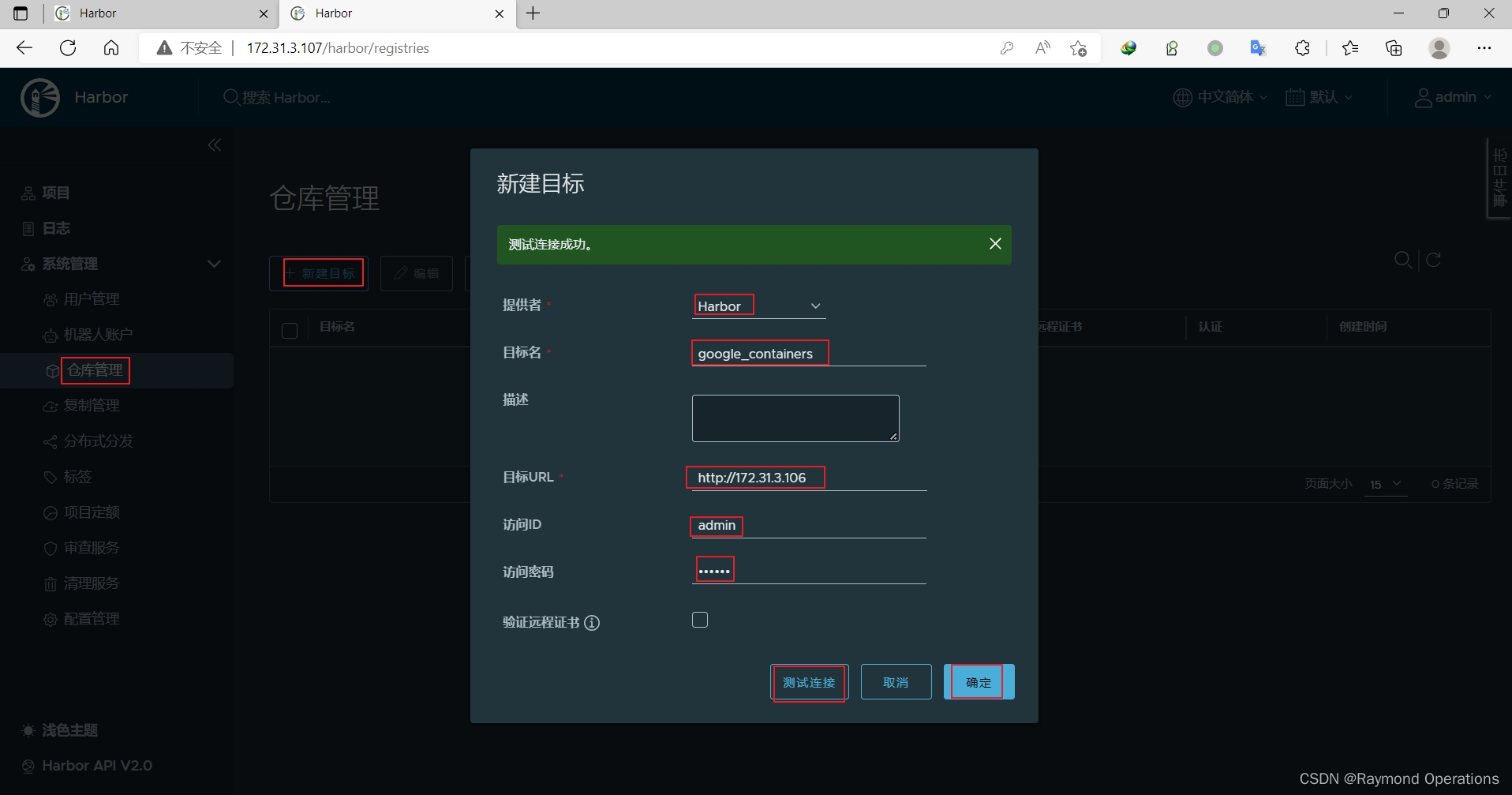
Task: Reload the page with refresh icon
Action: tap(68, 48)
